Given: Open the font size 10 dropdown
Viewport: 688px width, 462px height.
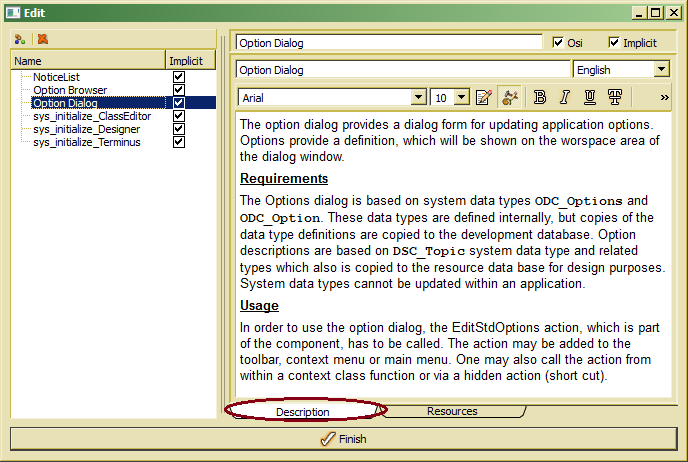Looking at the screenshot, I should (x=461, y=97).
